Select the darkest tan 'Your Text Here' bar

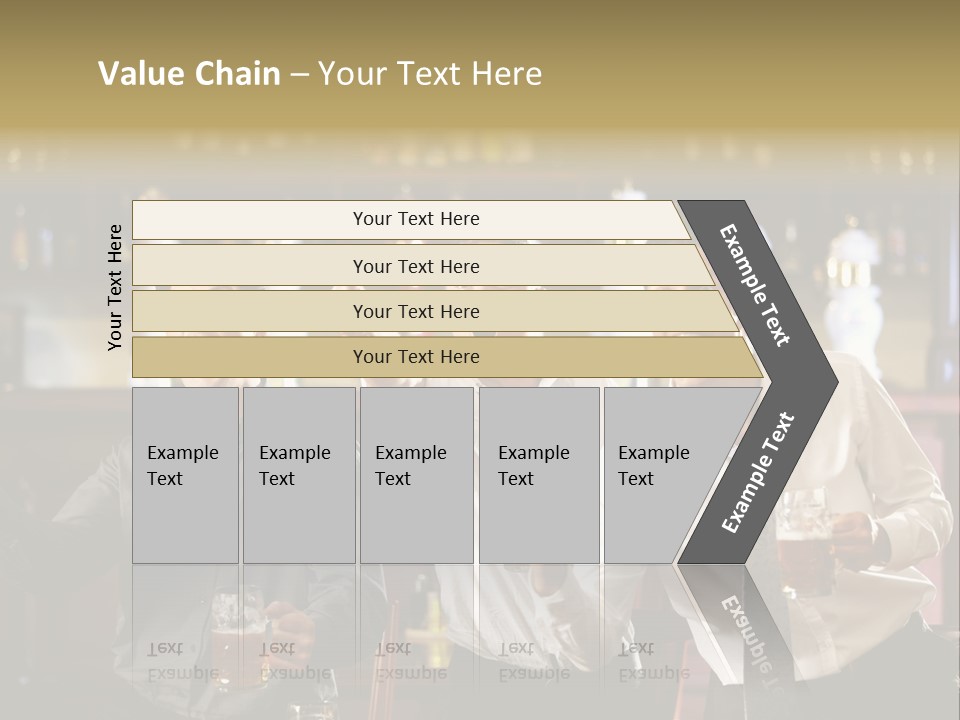pyautogui.click(x=415, y=357)
